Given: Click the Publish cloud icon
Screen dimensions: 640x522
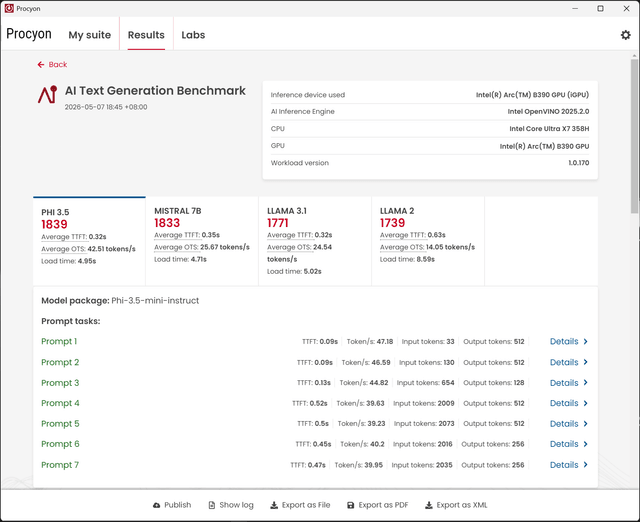Looking at the screenshot, I should click(x=156, y=505).
